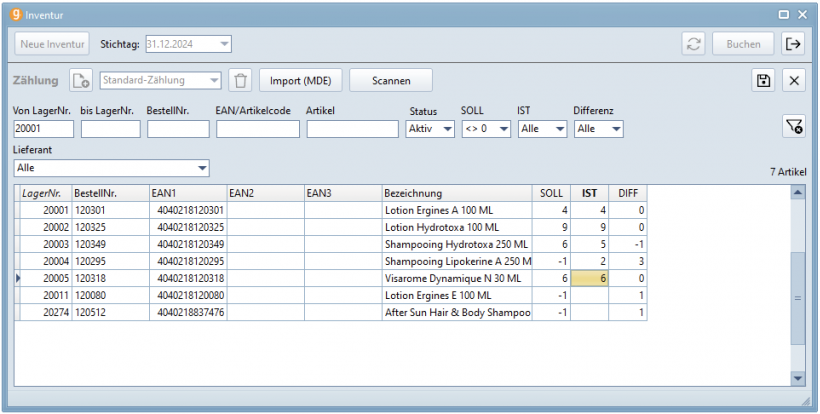Click the Von LagerNr. input field
Image resolution: width=820 pixels, height=414 pixels.
tap(43, 129)
